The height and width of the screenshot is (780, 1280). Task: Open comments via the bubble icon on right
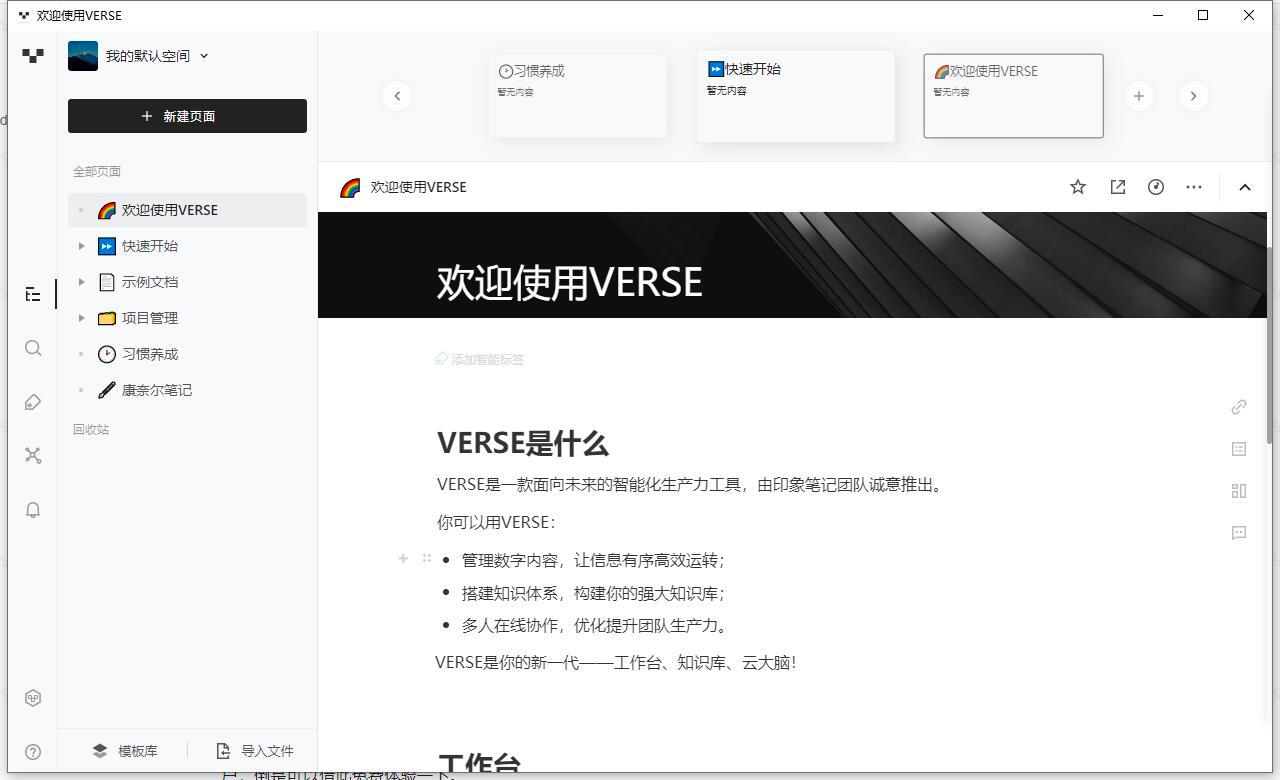pyautogui.click(x=1239, y=533)
